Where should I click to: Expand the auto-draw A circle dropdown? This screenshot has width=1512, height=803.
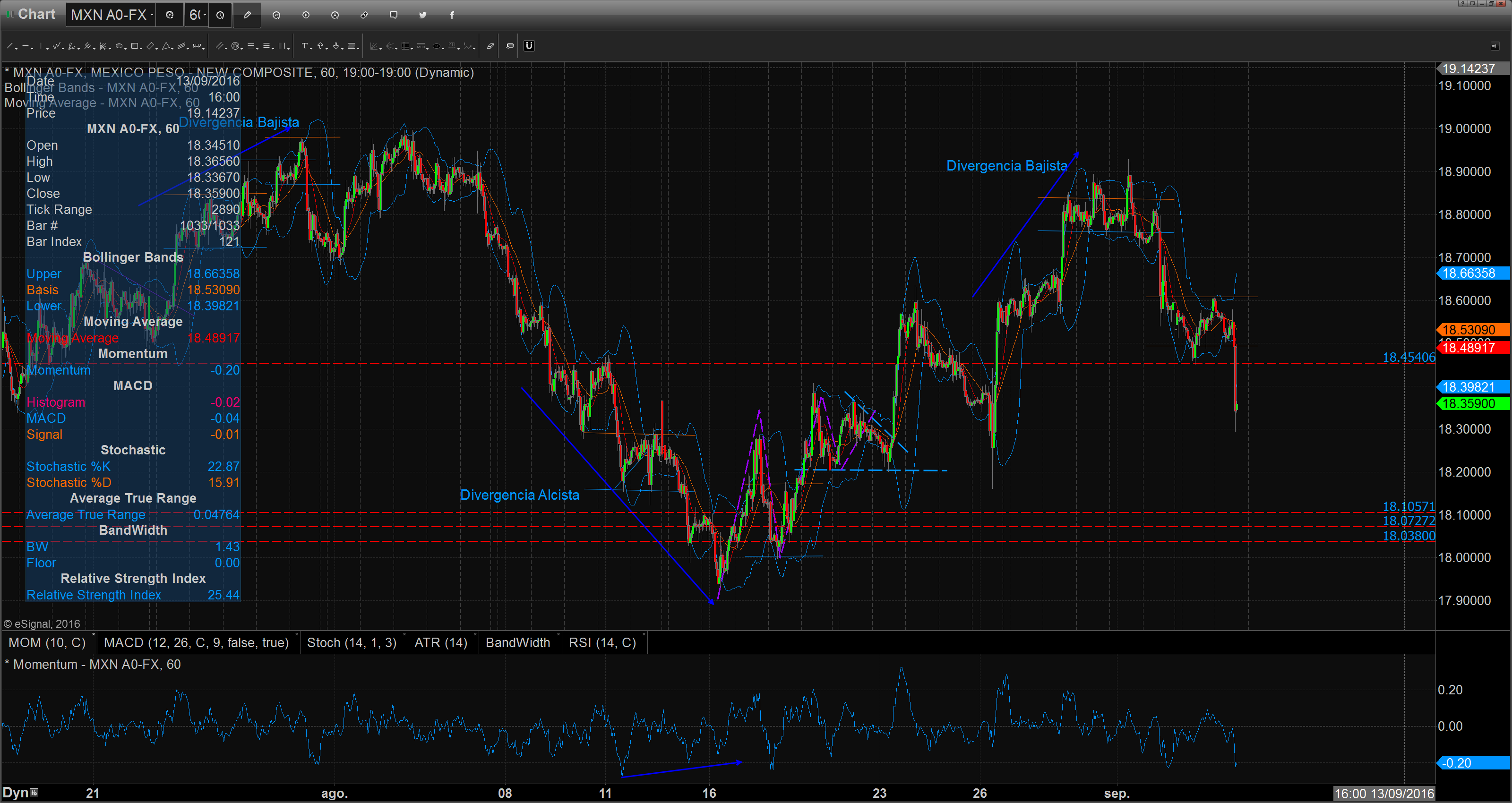(x=335, y=15)
